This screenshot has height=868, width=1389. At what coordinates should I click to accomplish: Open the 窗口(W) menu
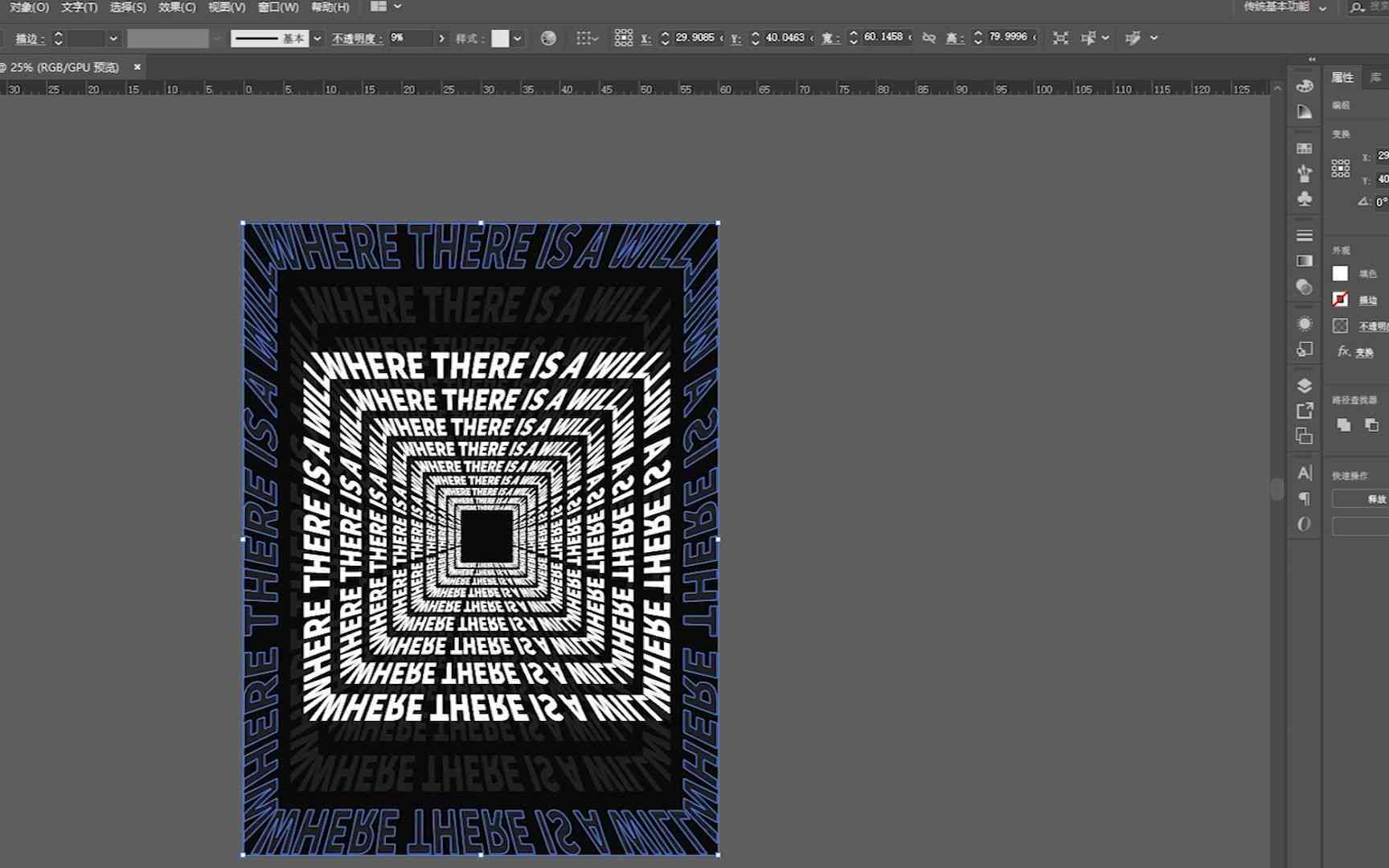pyautogui.click(x=278, y=7)
